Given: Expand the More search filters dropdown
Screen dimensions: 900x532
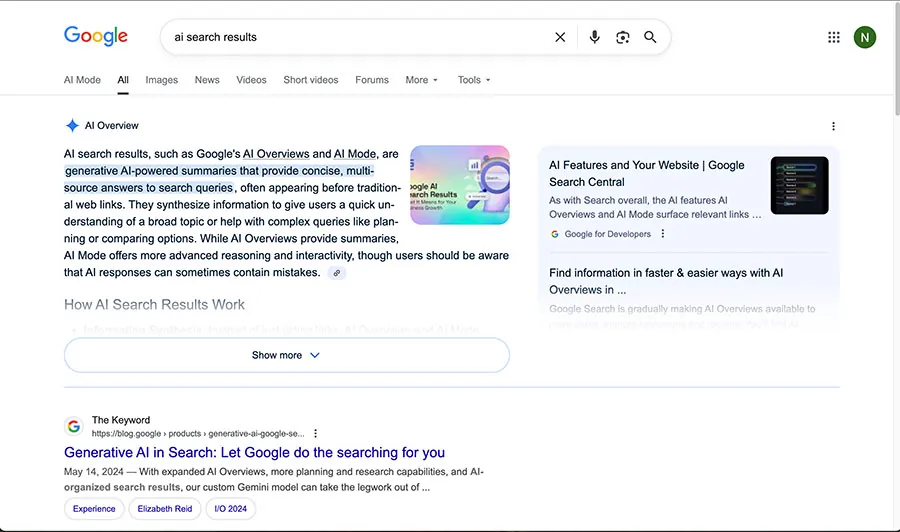Looking at the screenshot, I should pos(421,80).
